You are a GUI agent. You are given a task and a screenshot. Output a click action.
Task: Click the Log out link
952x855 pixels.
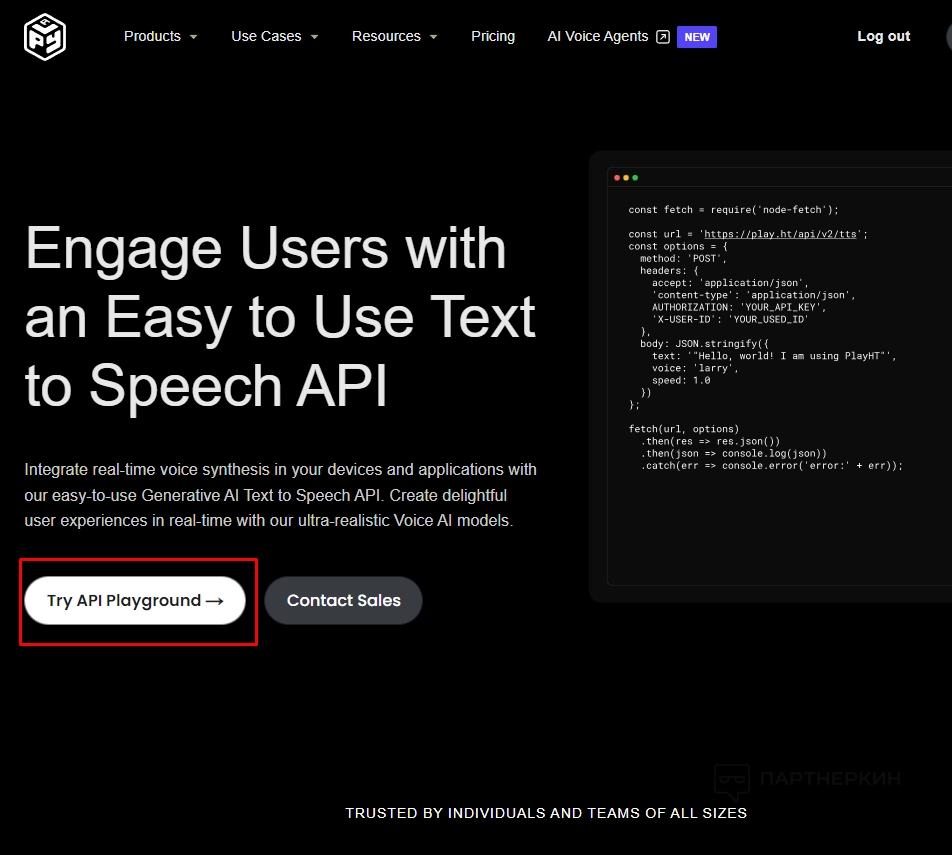(x=883, y=36)
